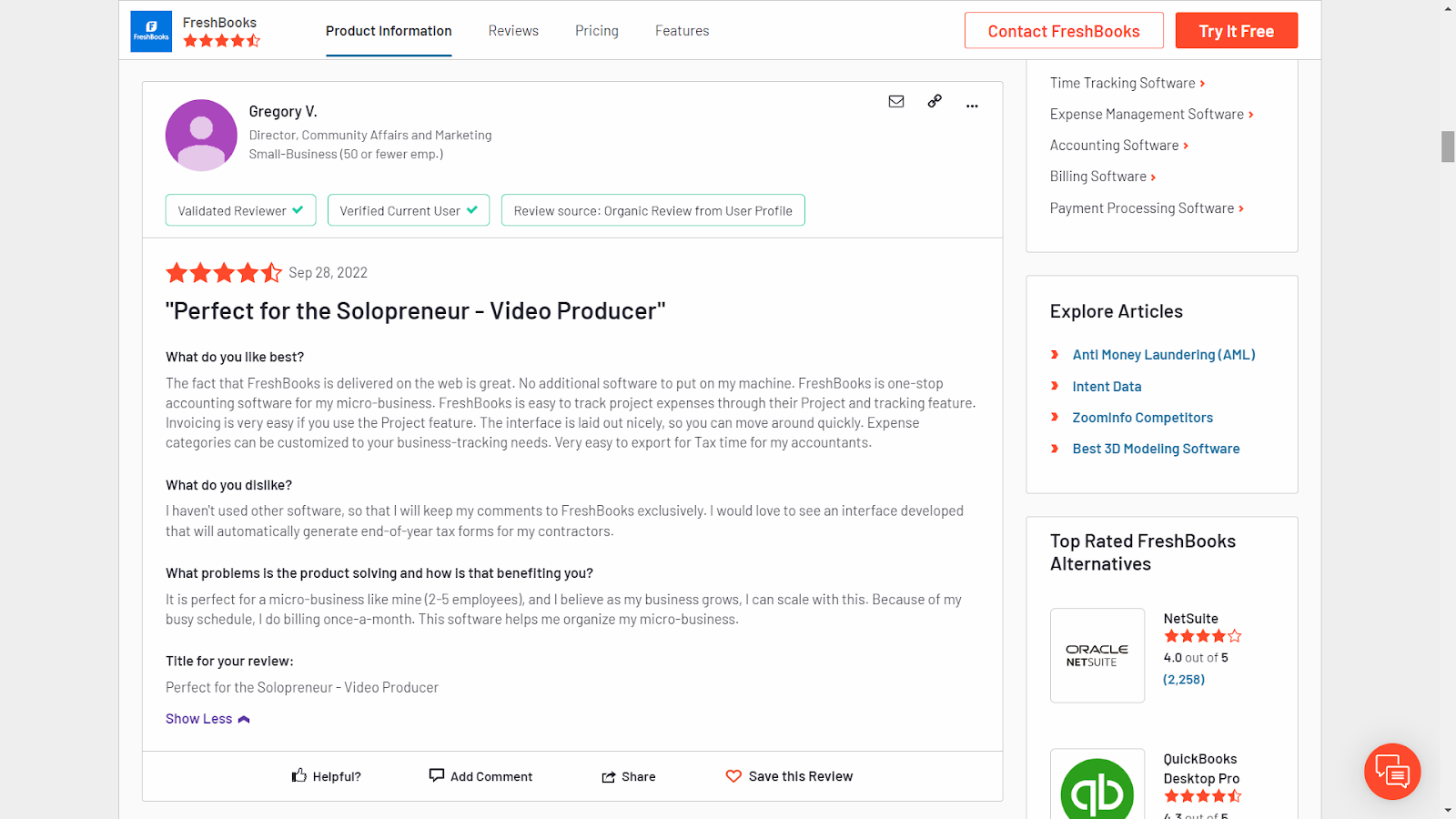This screenshot has height=819, width=1456.
Task: Click Gregory V.'s purple avatar
Action: pyautogui.click(x=201, y=135)
